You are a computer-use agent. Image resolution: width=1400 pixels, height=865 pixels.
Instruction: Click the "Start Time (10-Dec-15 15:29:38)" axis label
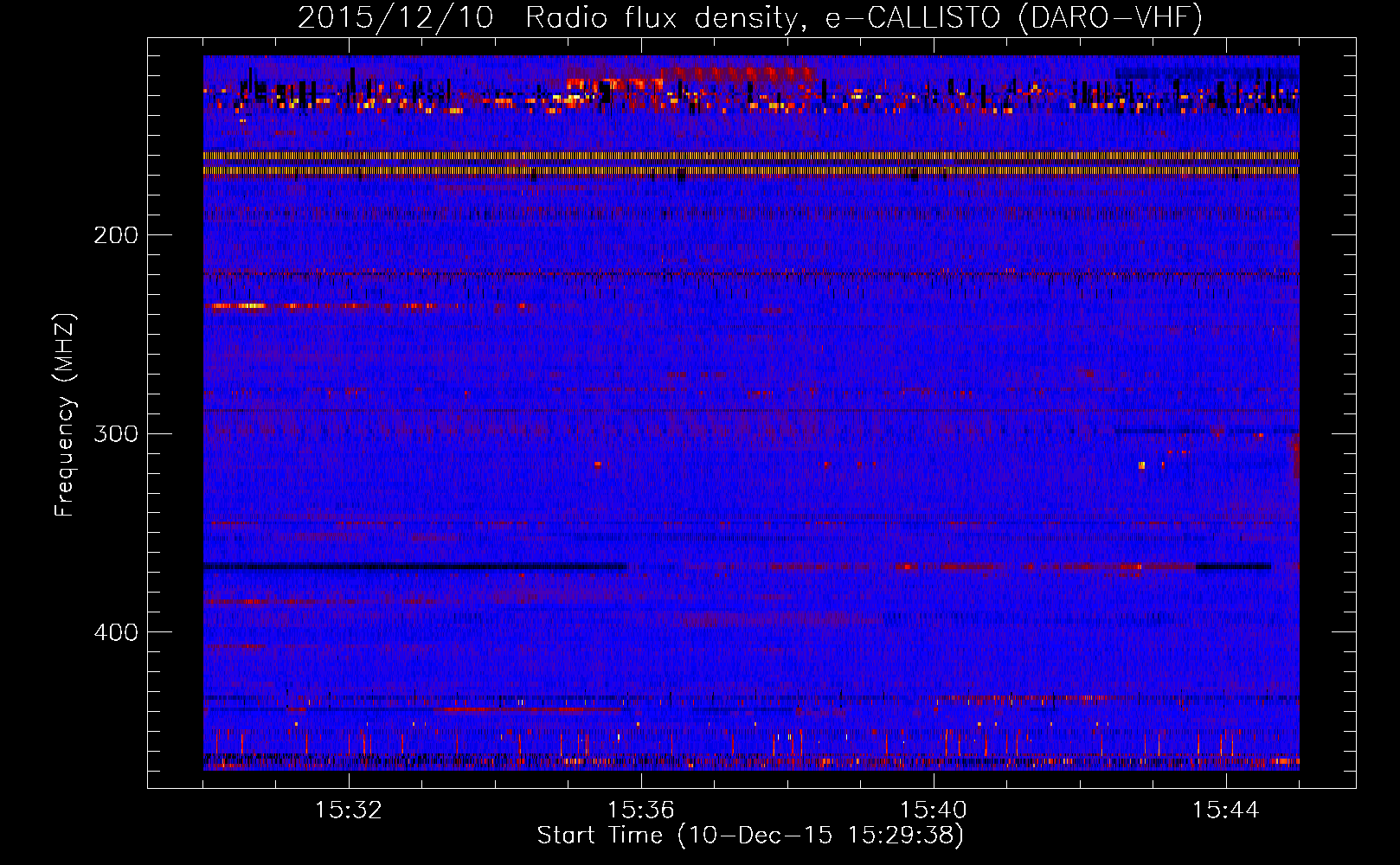750,836
